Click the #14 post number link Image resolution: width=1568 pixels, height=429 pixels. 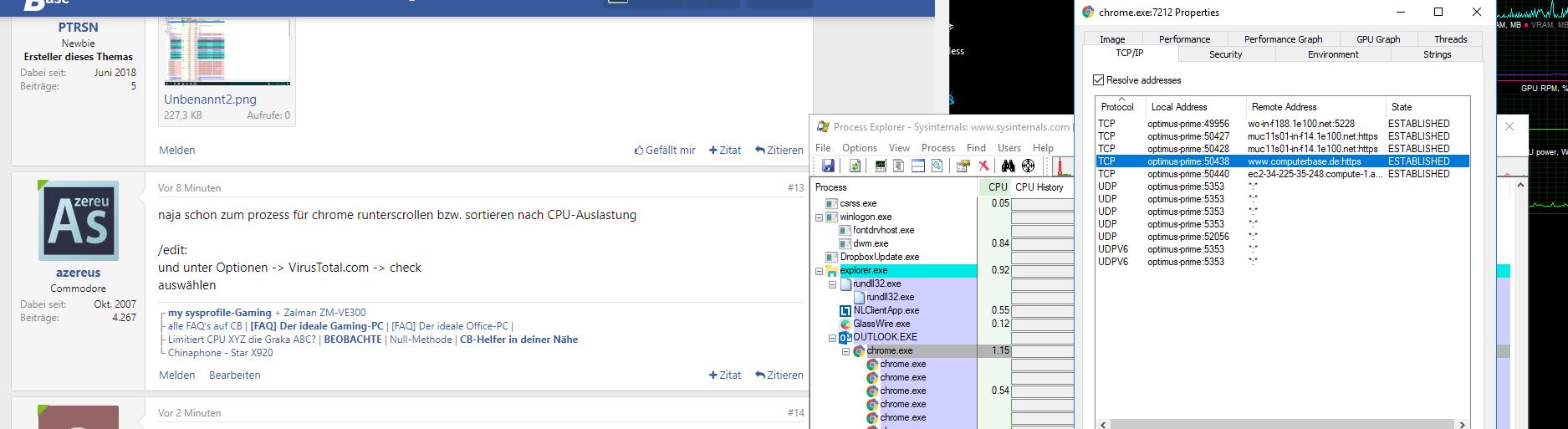coord(796,413)
